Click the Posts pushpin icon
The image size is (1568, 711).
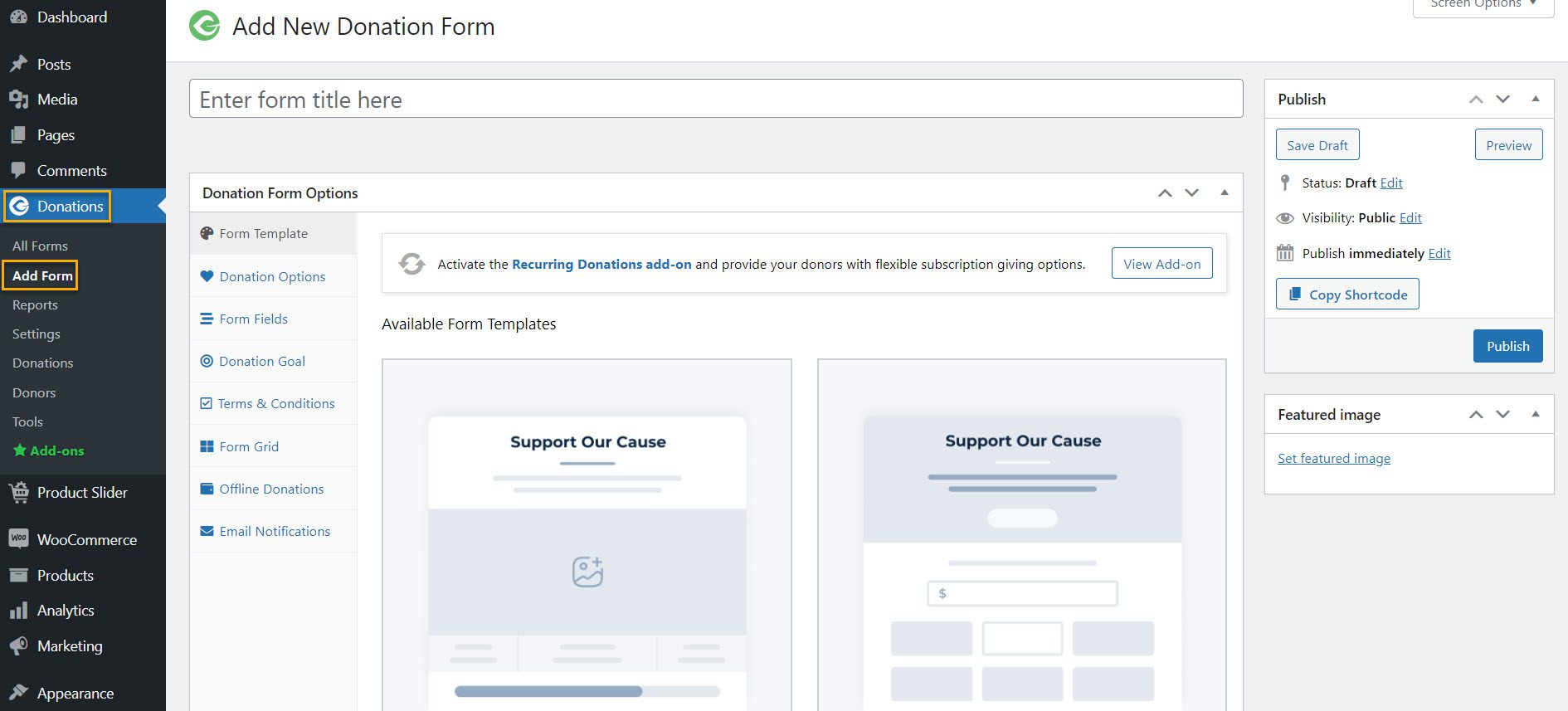18,64
